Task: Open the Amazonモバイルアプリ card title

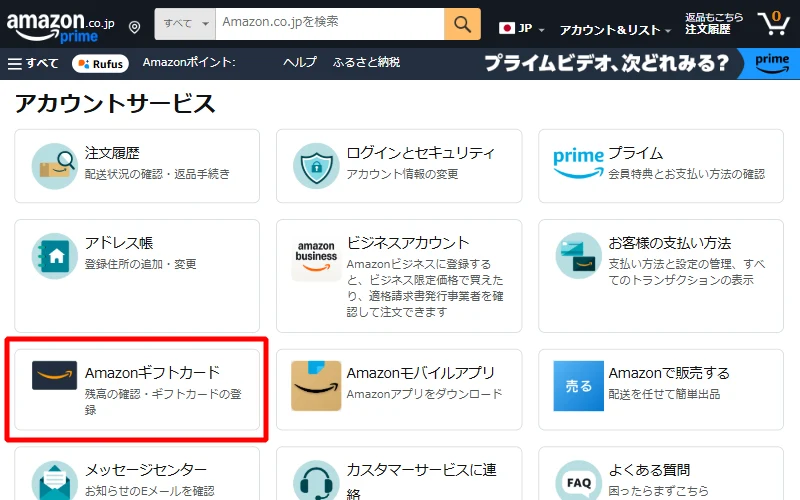Action: [420, 373]
